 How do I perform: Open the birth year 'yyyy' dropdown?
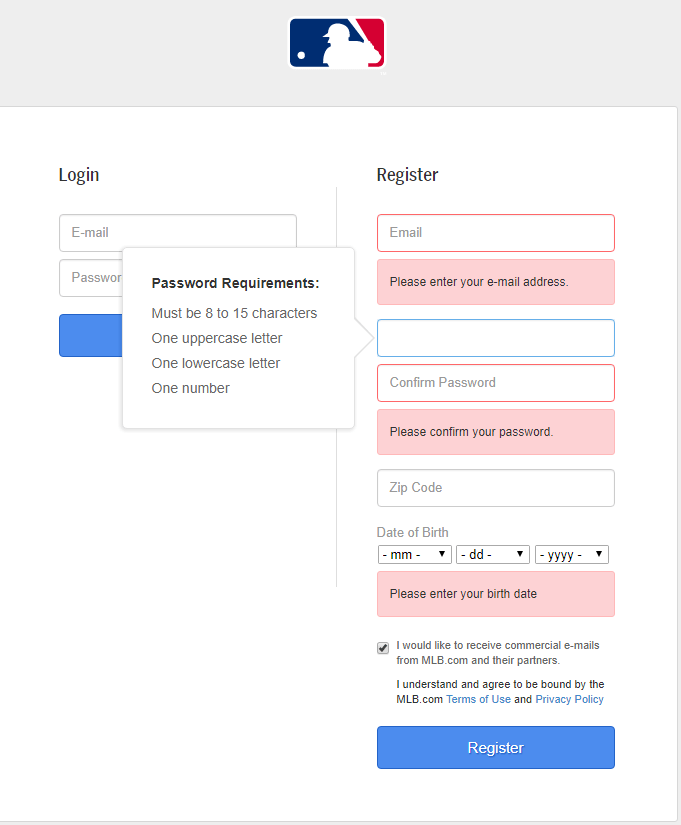571,554
